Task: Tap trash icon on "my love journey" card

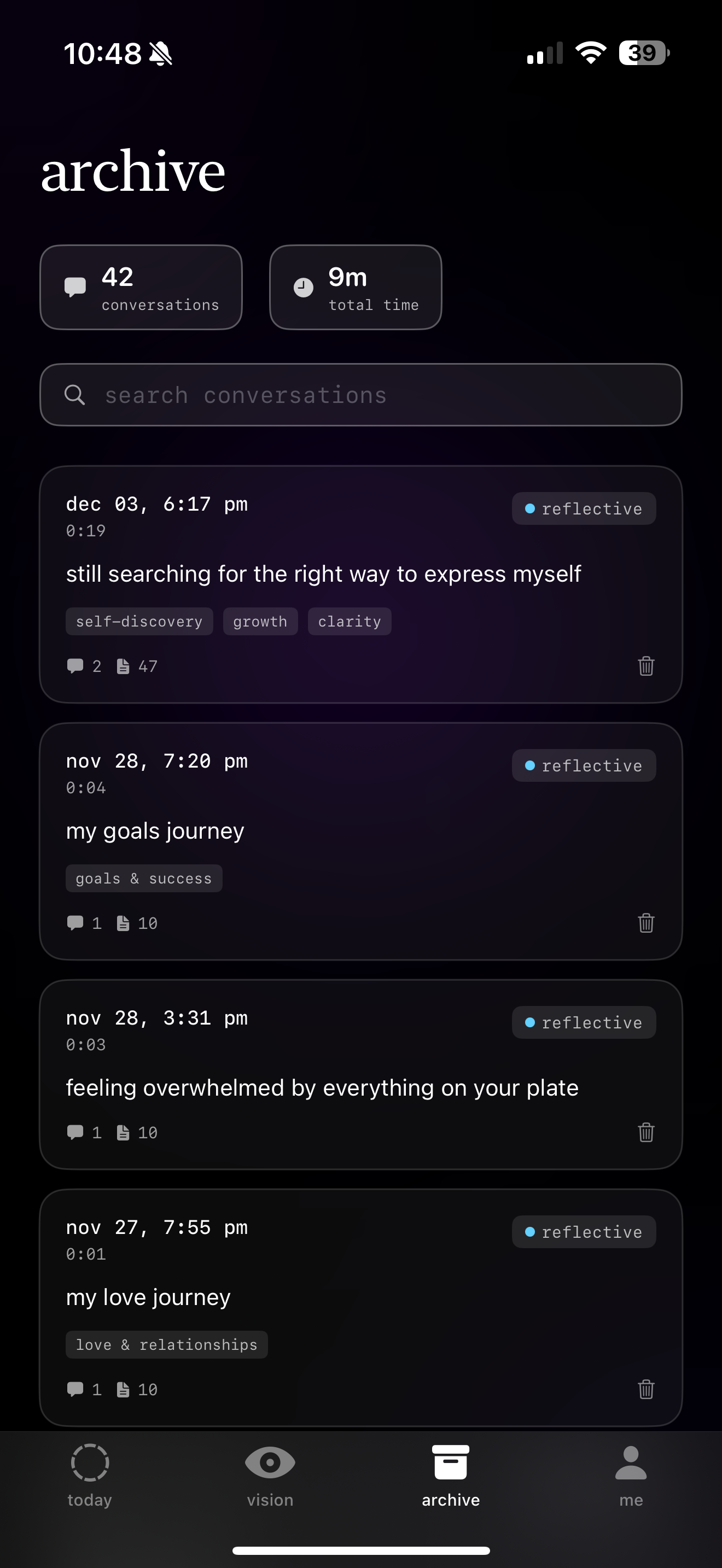Action: (646, 1389)
